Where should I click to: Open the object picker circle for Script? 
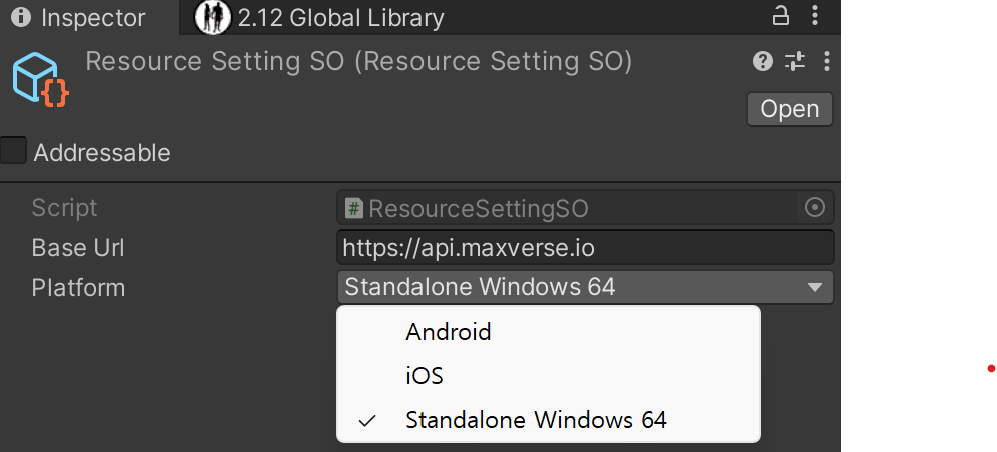coord(815,207)
